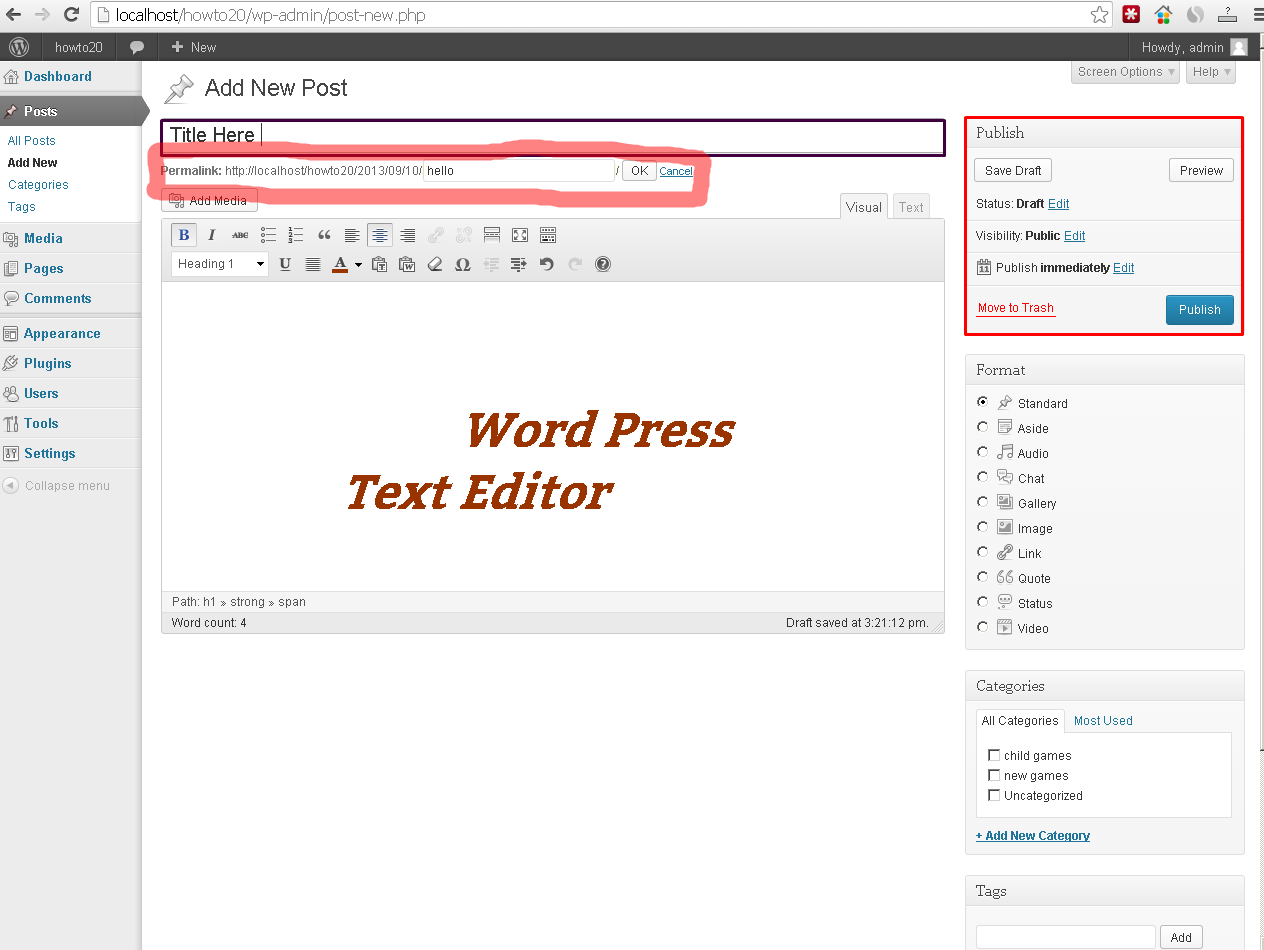
Task: Align text left
Action: coord(352,235)
